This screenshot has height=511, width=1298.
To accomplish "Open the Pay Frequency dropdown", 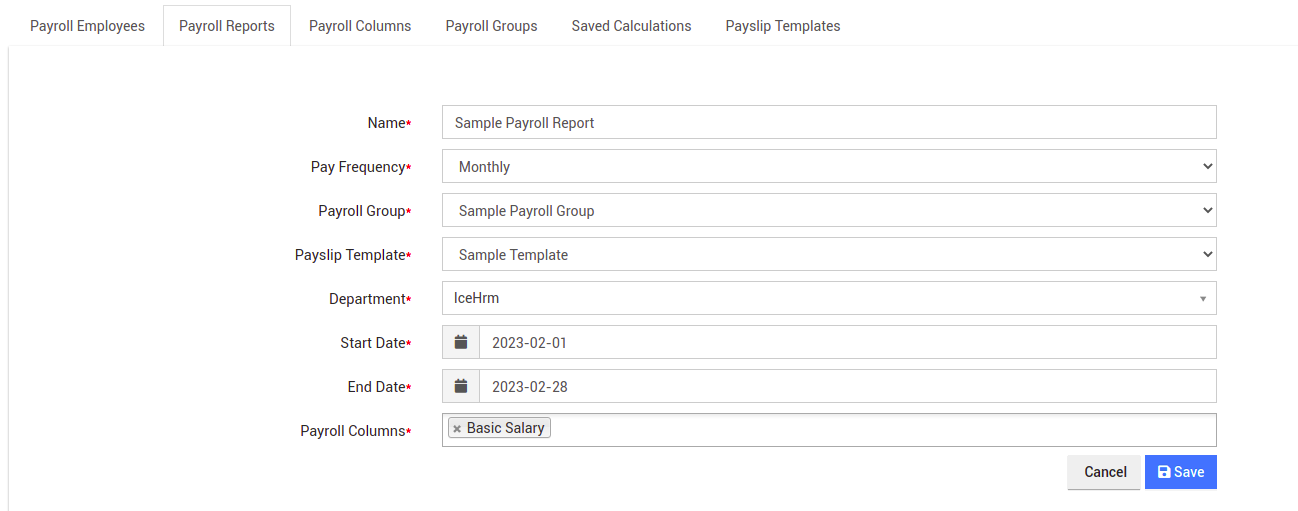I will click(828, 166).
